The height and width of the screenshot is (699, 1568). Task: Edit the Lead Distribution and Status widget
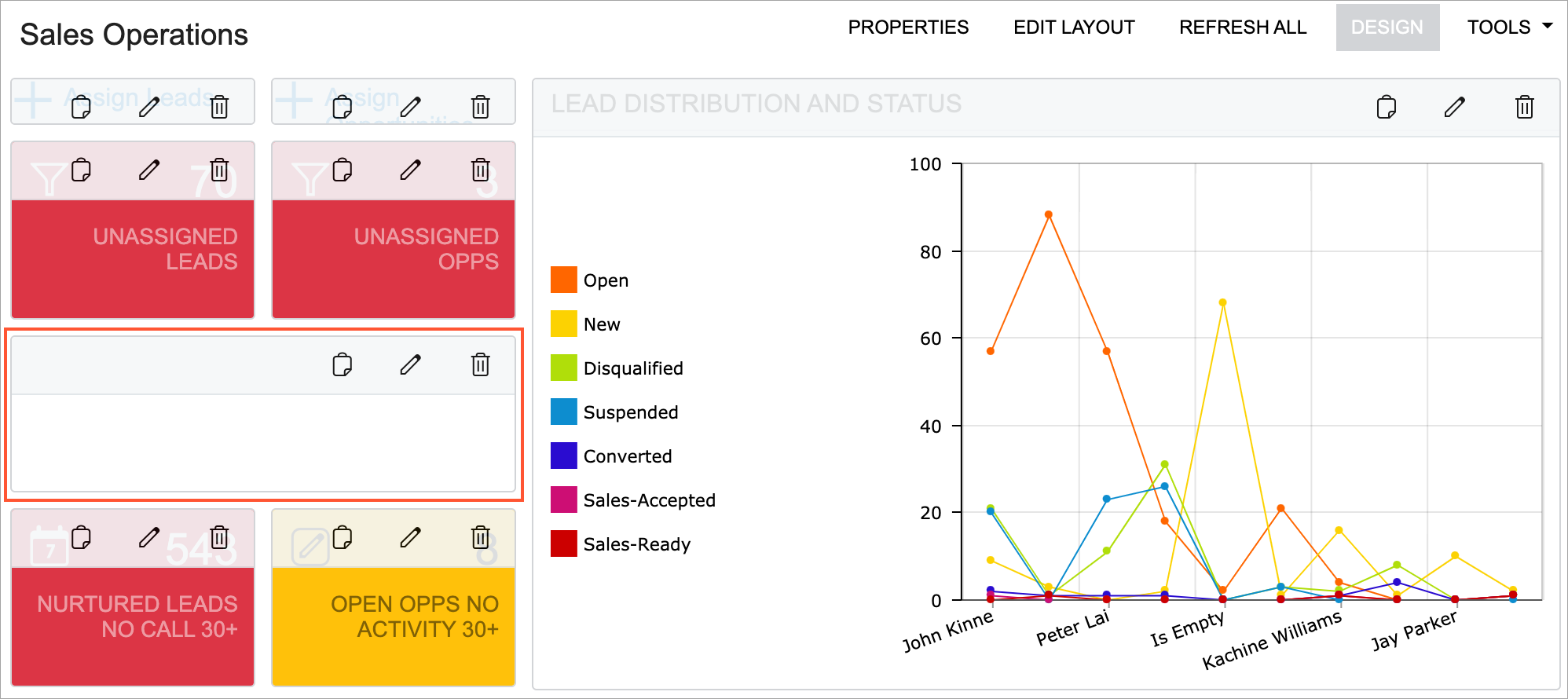coord(1454,107)
